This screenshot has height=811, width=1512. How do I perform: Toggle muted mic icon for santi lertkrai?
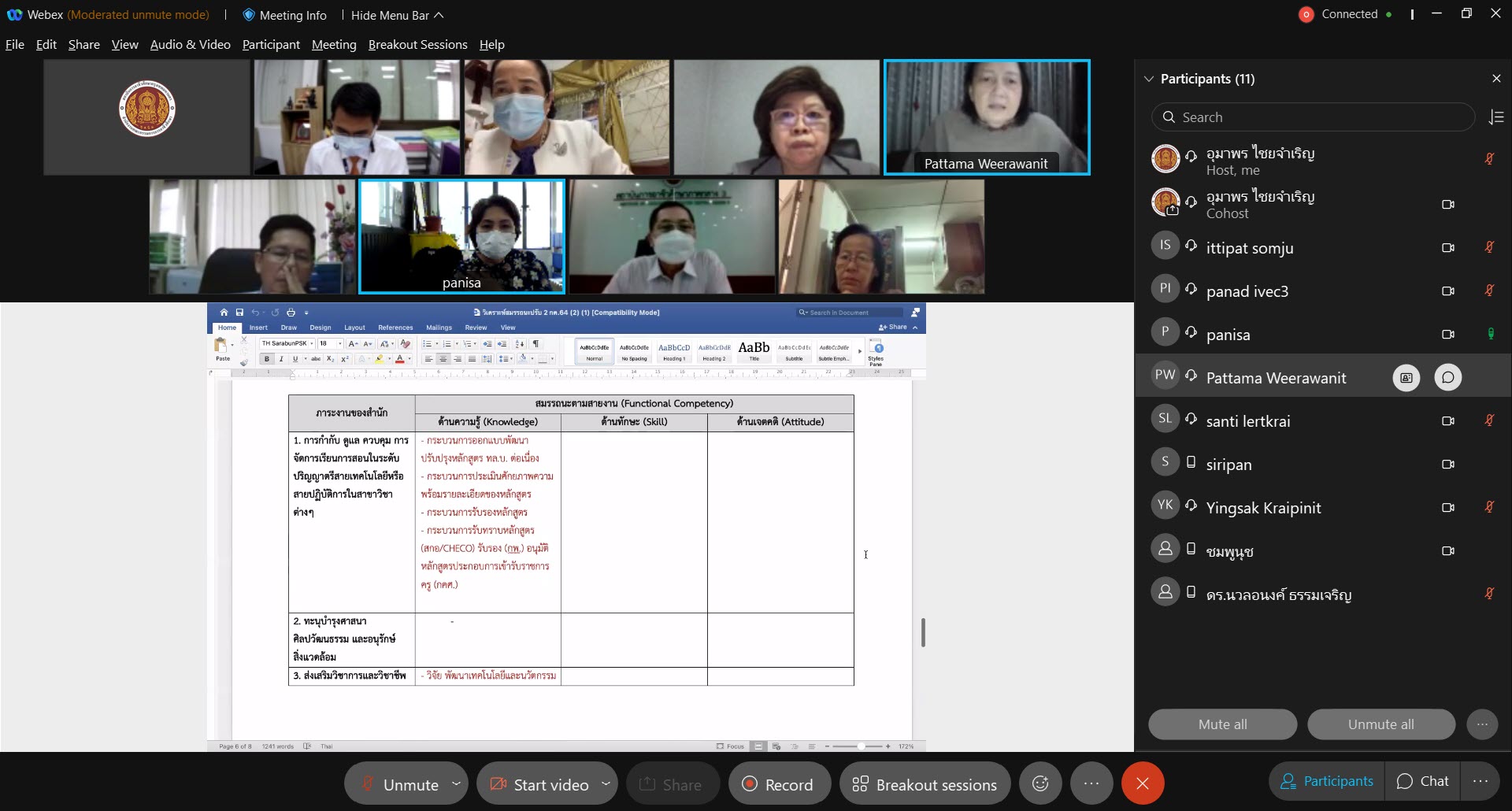point(1489,420)
